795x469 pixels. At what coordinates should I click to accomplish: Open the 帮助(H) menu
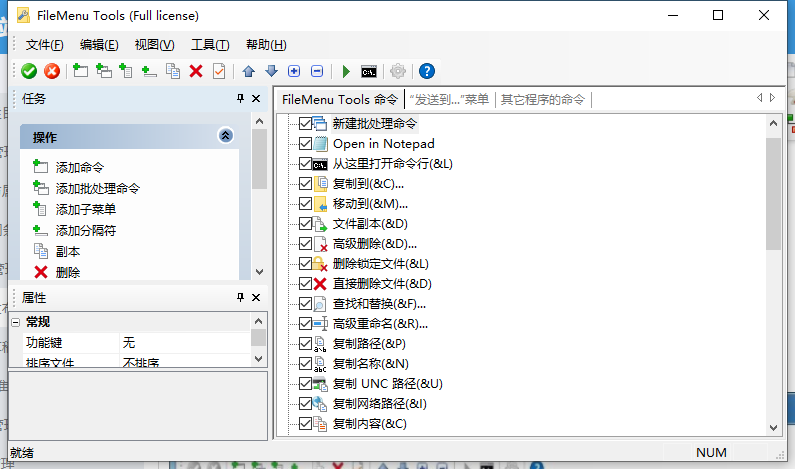pos(266,45)
